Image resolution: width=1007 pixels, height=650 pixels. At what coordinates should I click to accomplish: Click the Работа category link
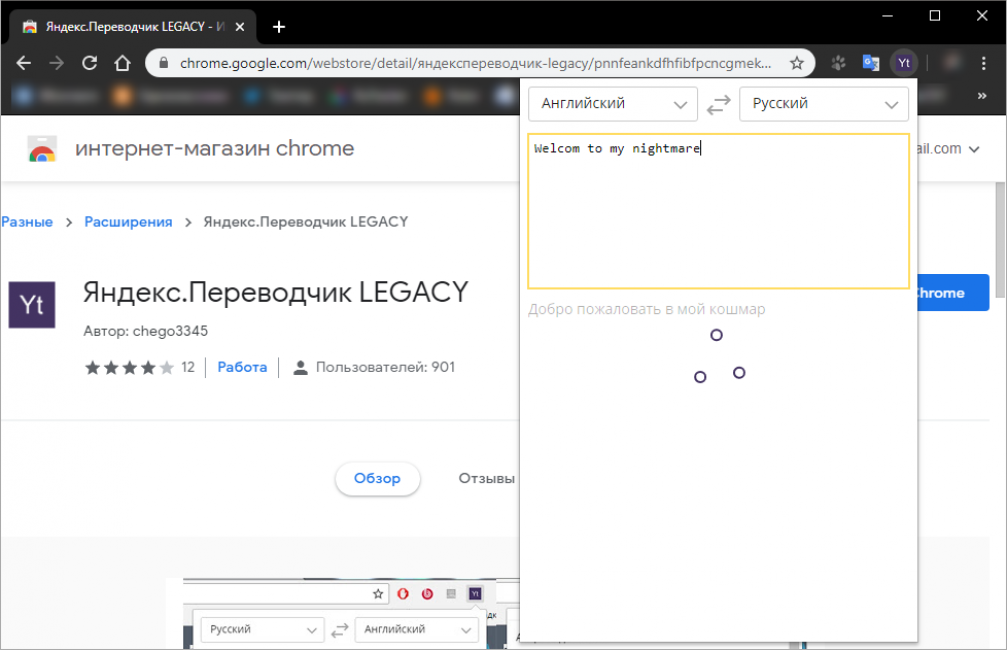242,367
